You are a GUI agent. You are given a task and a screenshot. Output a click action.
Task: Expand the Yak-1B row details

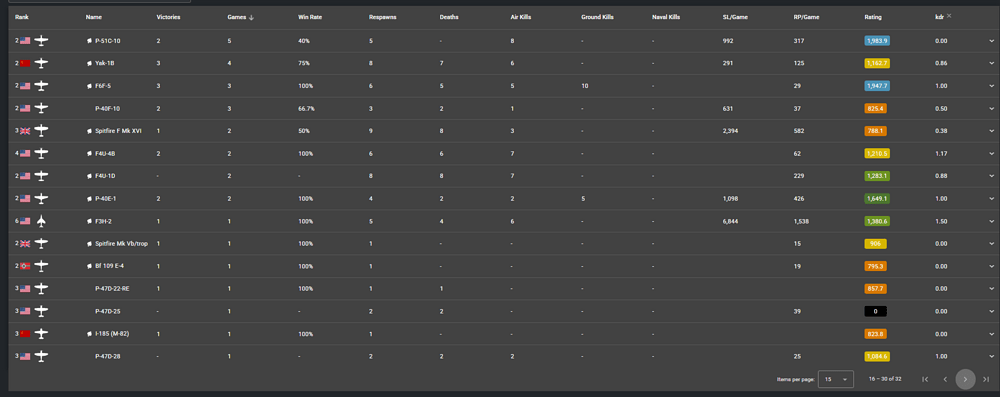[x=992, y=63]
